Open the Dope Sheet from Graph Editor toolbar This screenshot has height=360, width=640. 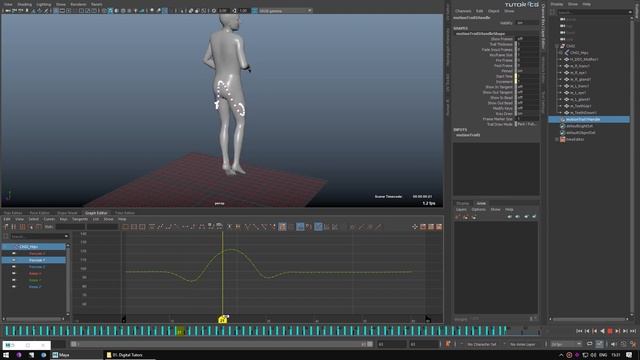tap(423, 227)
